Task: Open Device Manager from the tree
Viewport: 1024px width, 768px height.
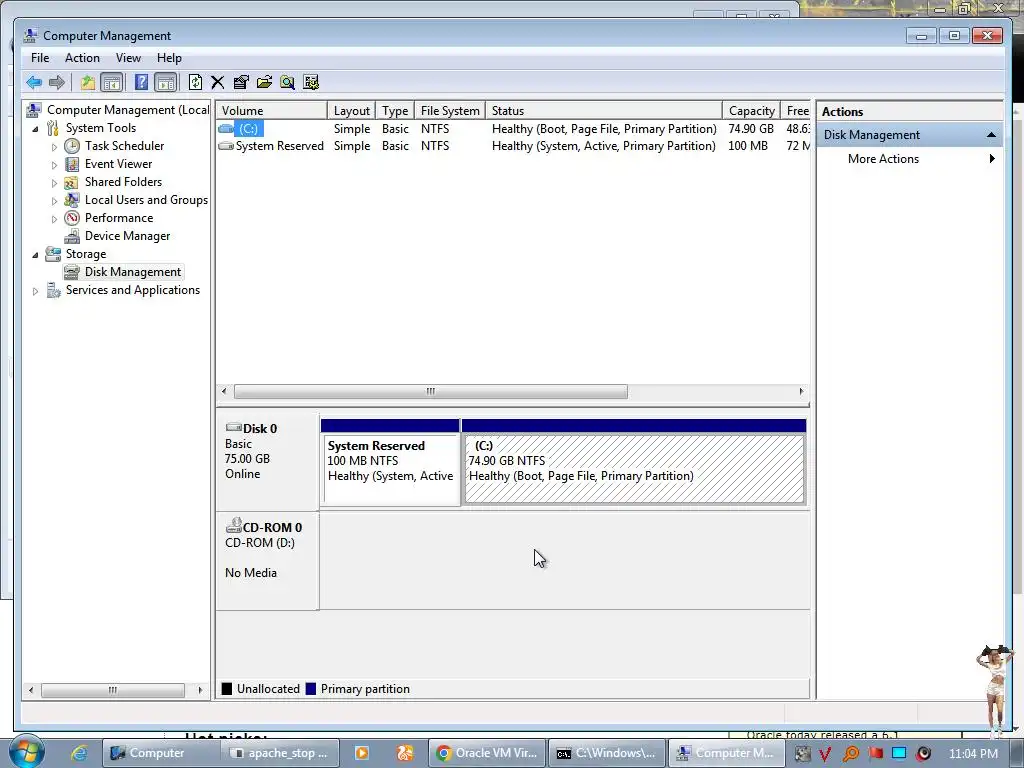Action: [x=127, y=236]
